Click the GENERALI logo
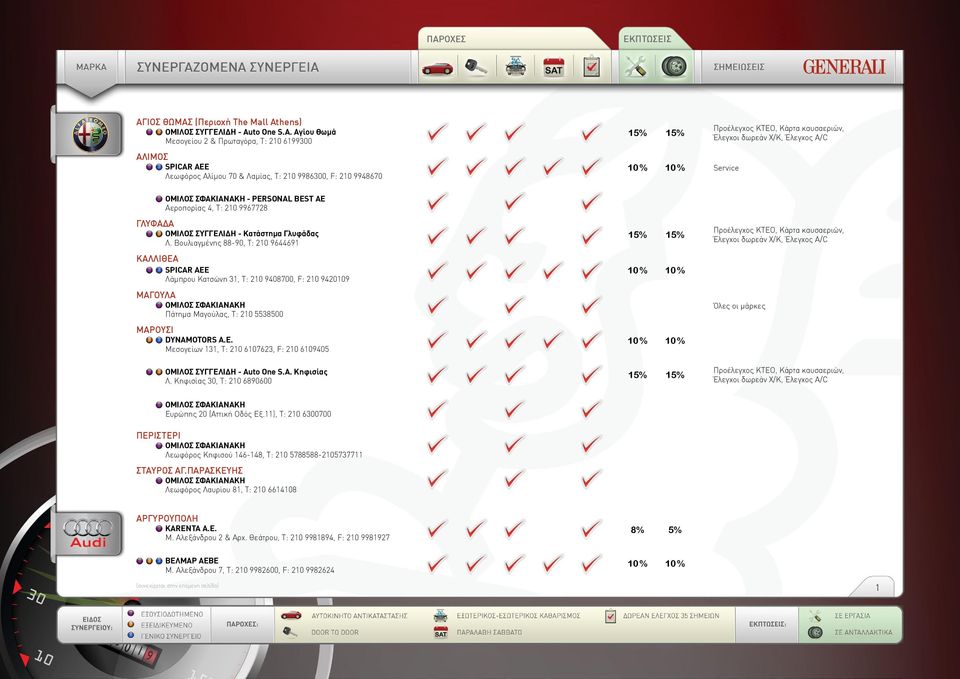The height and width of the screenshot is (679, 960). coord(844,67)
